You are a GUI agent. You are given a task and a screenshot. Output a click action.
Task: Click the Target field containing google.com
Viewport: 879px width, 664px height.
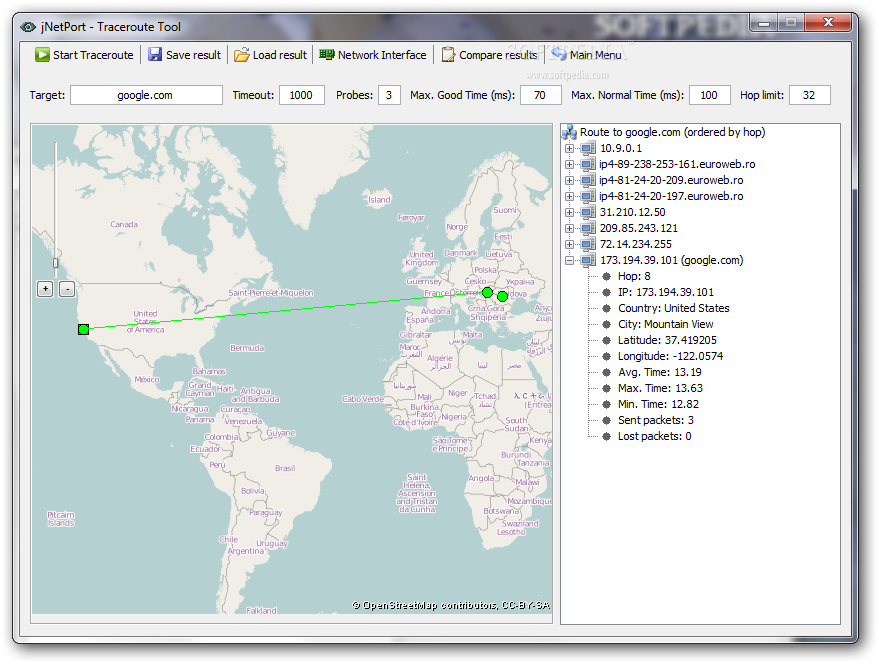coord(146,95)
